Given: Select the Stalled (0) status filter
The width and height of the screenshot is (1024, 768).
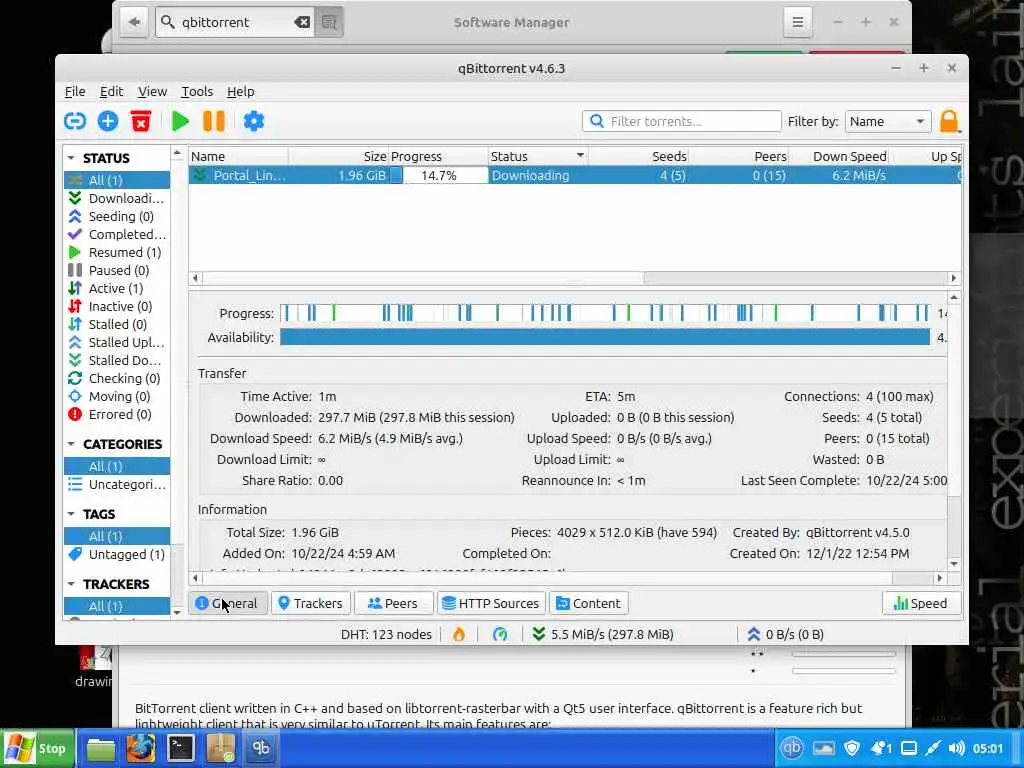Looking at the screenshot, I should [117, 324].
